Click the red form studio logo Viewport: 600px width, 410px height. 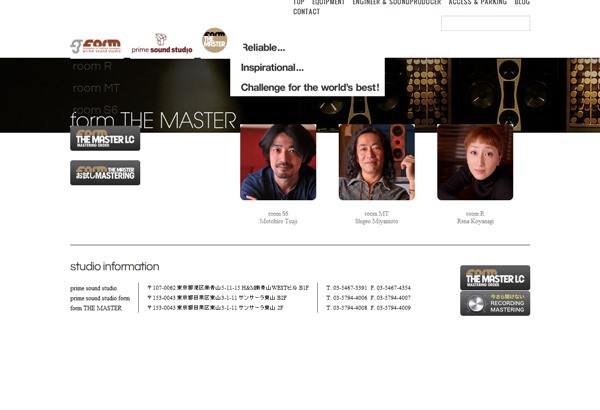tap(96, 46)
